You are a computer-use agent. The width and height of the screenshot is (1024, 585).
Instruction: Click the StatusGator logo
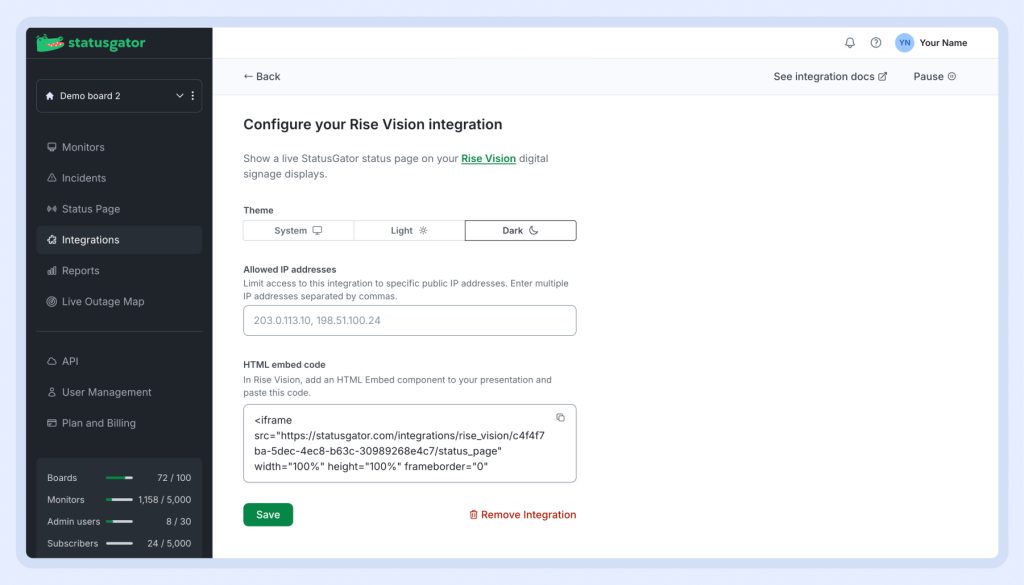pyautogui.click(x=91, y=43)
